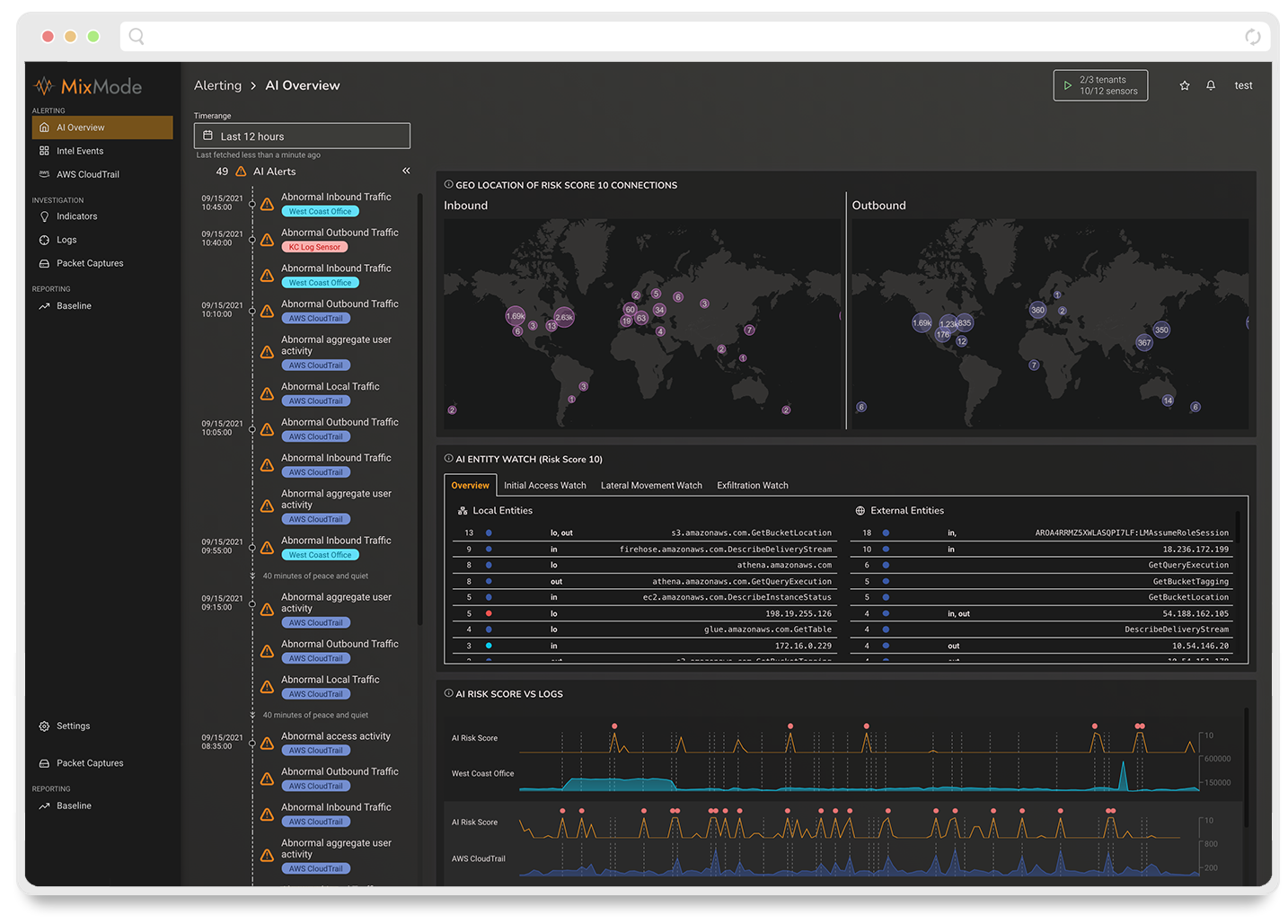
Task: Go to Intel Events page
Action: tap(79, 151)
